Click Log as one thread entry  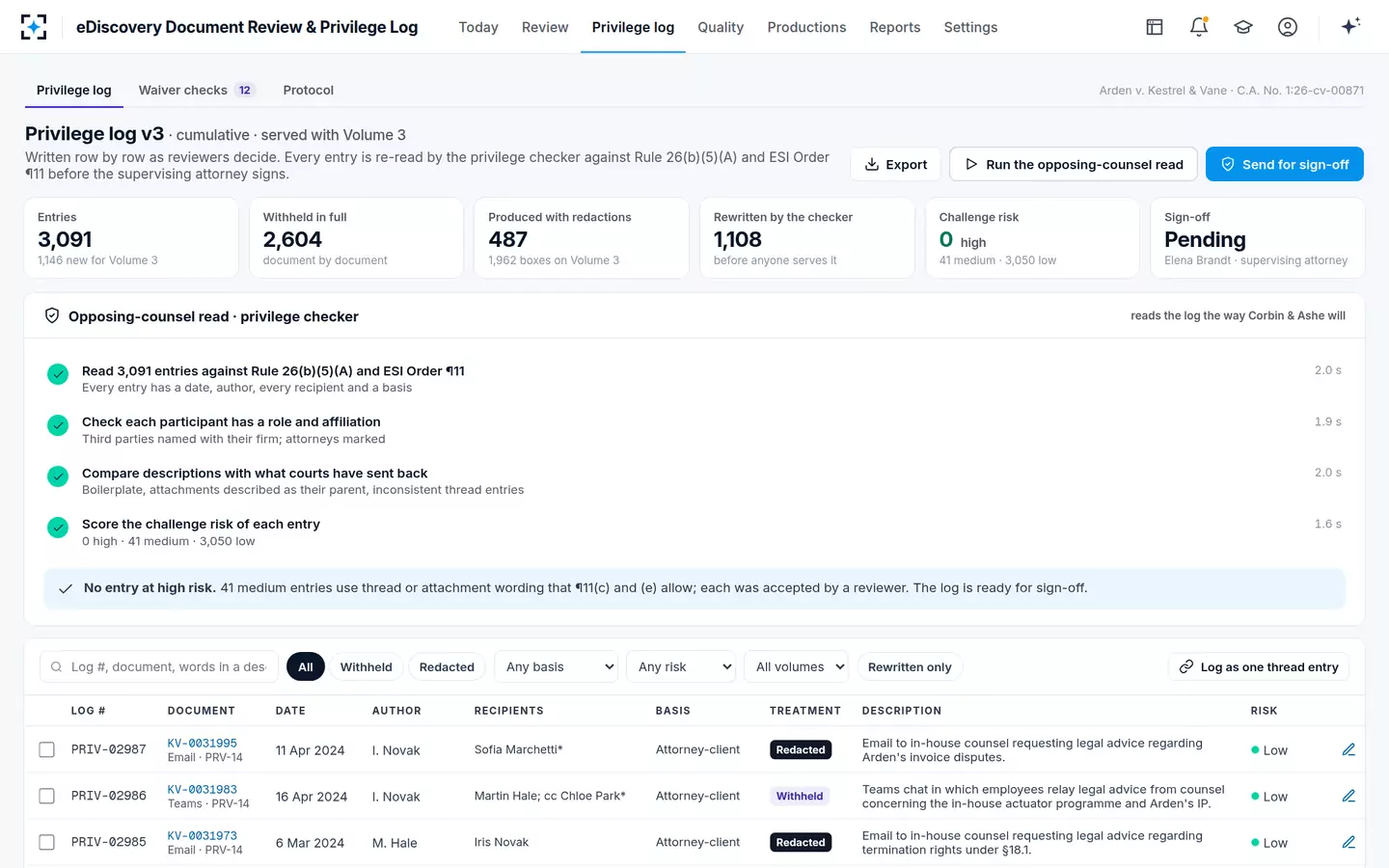point(1259,666)
